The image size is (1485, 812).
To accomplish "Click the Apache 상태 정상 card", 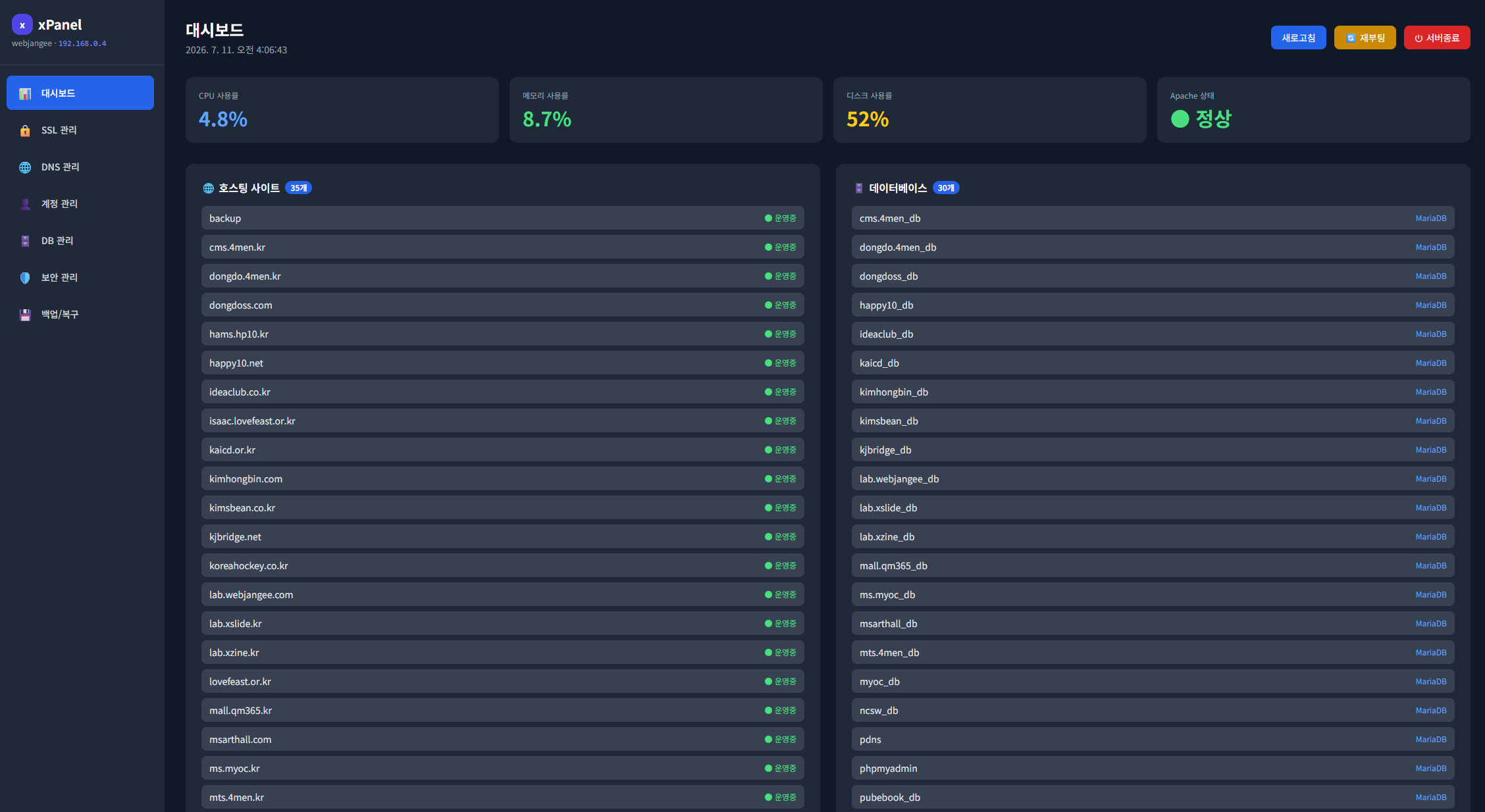I will pos(1314,110).
